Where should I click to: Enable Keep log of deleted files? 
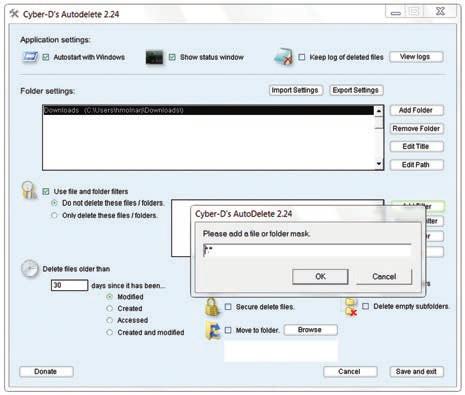[x=302, y=57]
